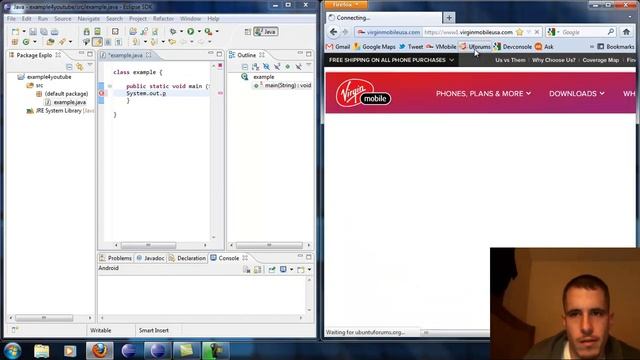640x360 pixels.
Task: Collapse all in the Outline view
Action: click(x=244, y=67)
